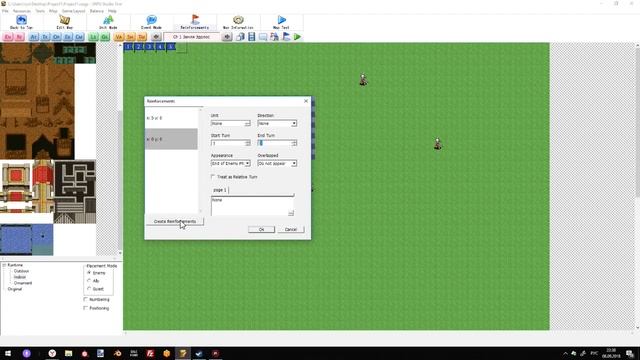The width and height of the screenshot is (640, 360).
Task: Open the current map name selector
Action: pyautogui.click(x=192, y=37)
